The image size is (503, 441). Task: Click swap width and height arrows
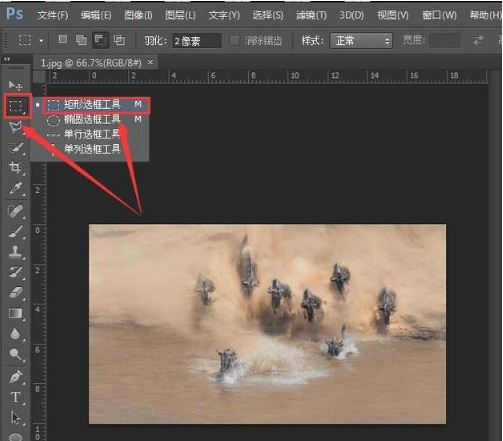tap(478, 40)
